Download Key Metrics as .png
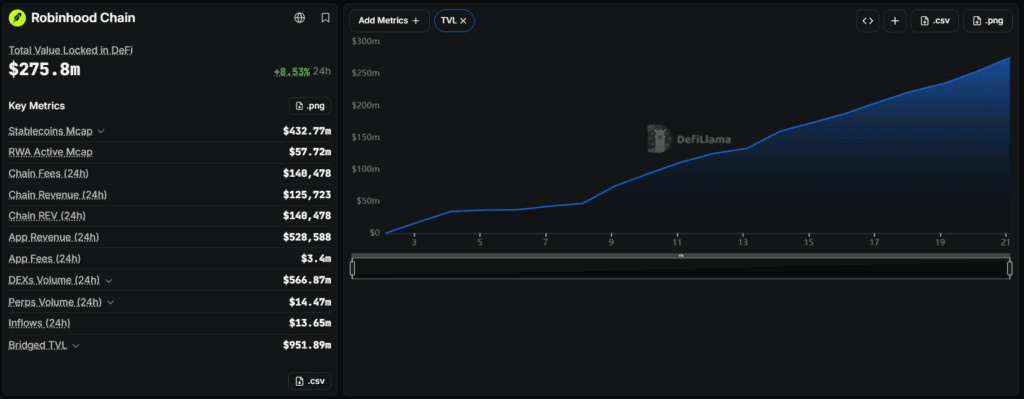Viewport: 1024px width, 399px height. pyautogui.click(x=310, y=106)
